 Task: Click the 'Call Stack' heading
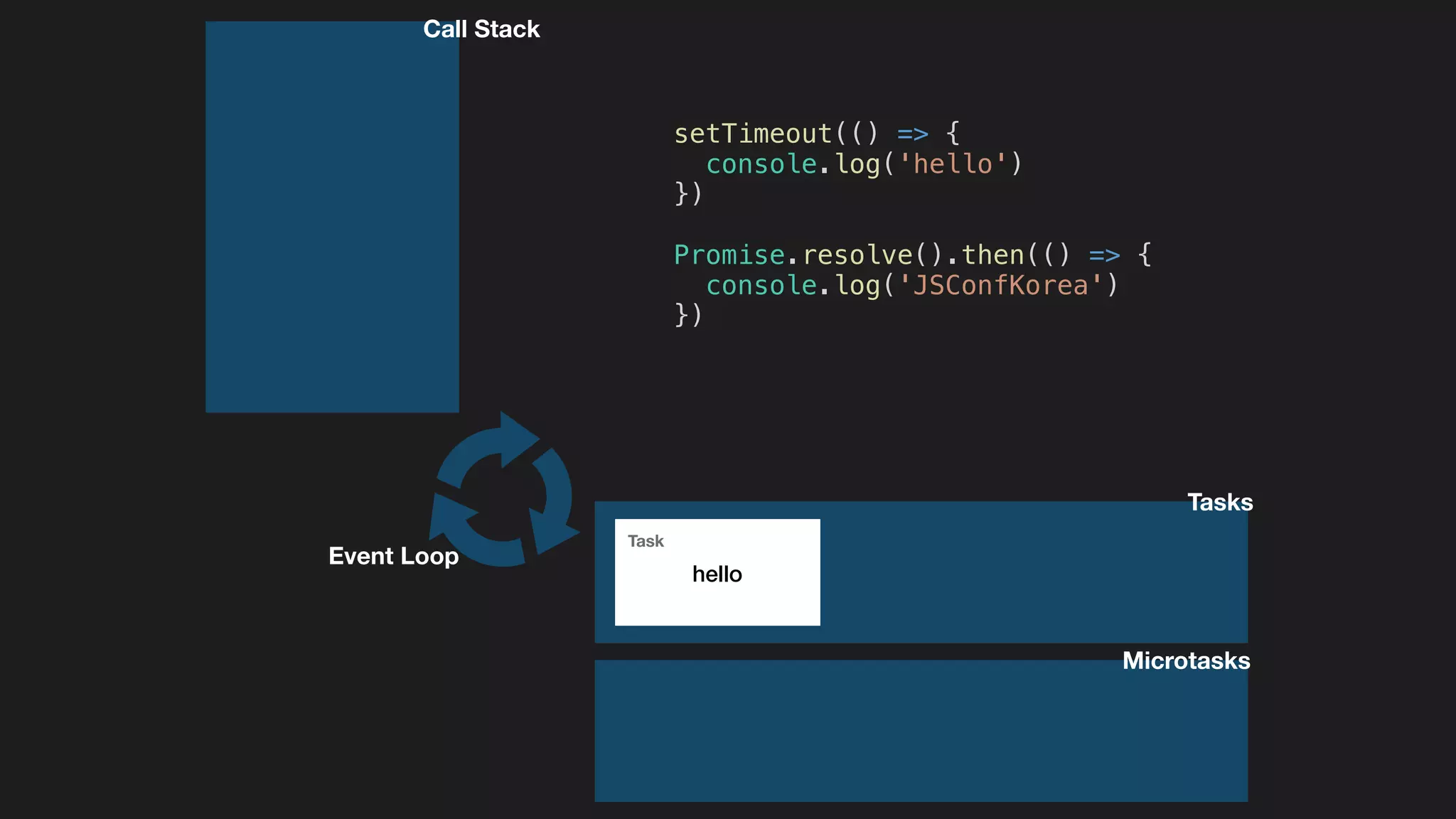pyautogui.click(x=481, y=29)
